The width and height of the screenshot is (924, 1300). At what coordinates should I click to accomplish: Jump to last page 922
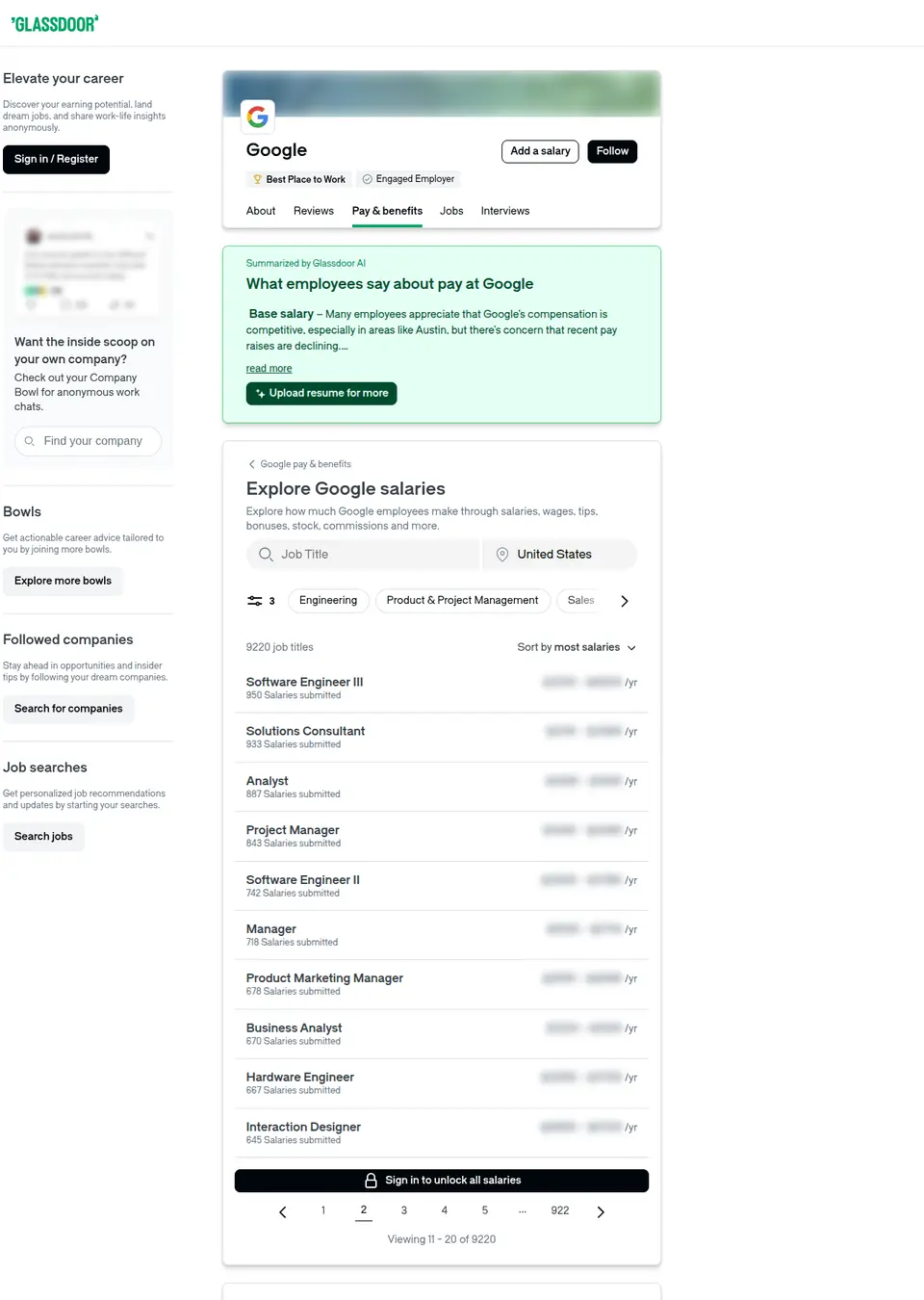tap(560, 1210)
